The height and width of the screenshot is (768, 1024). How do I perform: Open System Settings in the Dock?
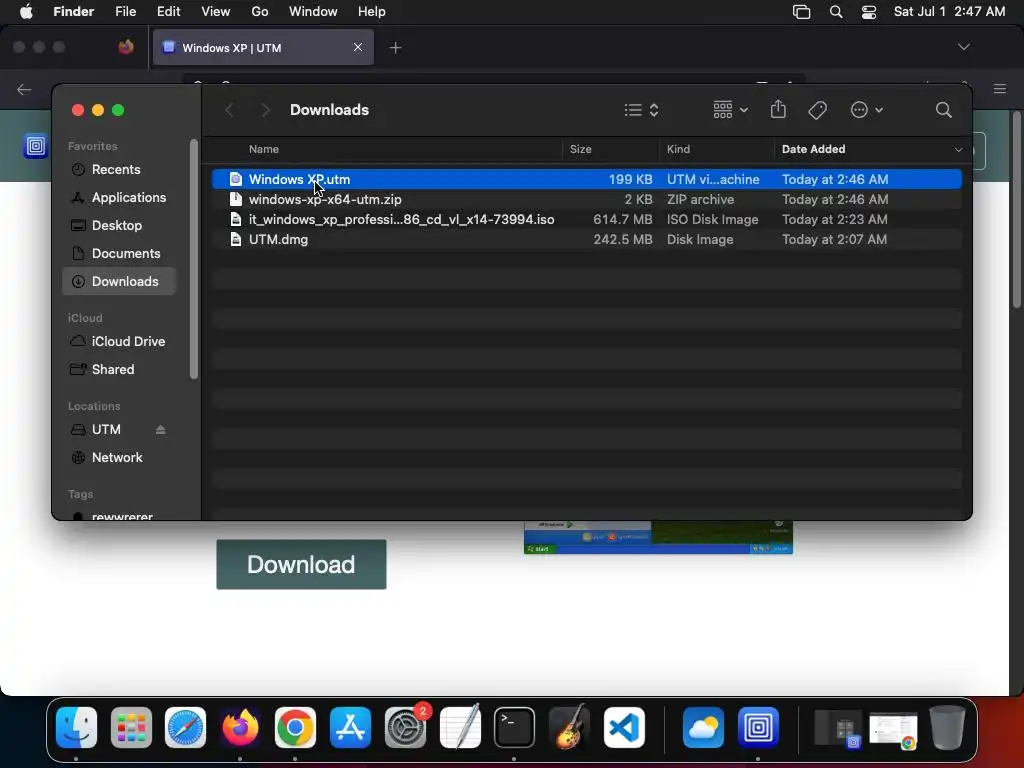pyautogui.click(x=405, y=727)
